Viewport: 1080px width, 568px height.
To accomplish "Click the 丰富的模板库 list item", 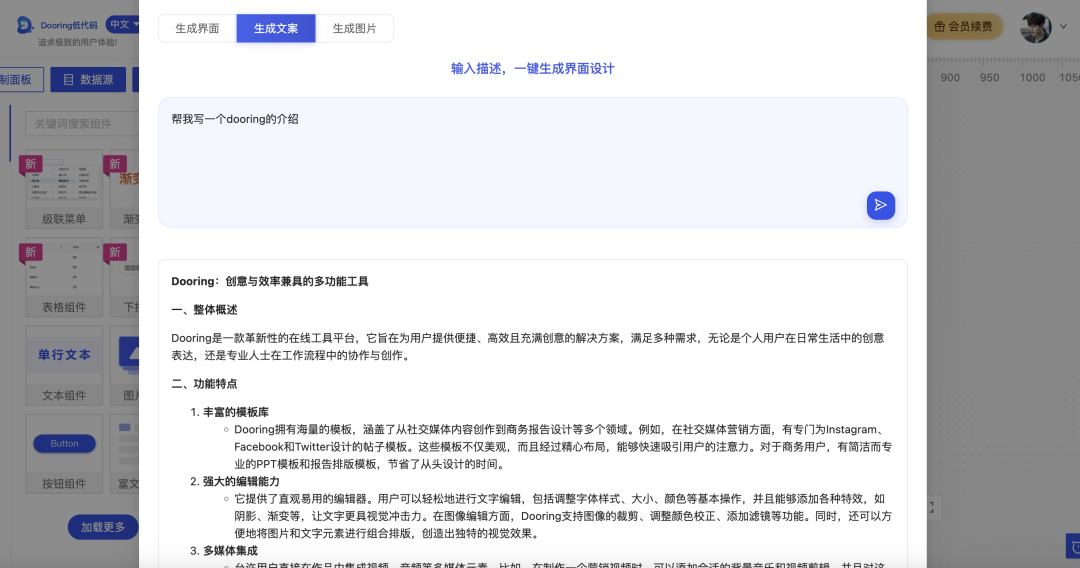I will pos(236,412).
